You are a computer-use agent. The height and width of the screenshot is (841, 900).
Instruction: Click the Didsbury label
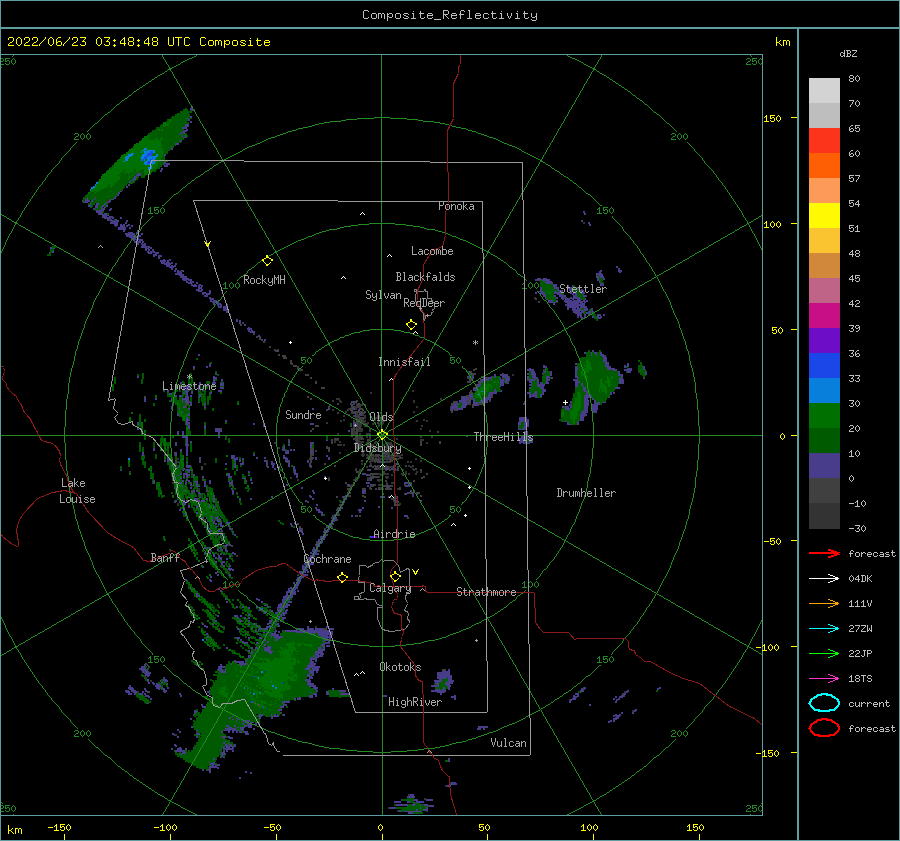pyautogui.click(x=377, y=448)
